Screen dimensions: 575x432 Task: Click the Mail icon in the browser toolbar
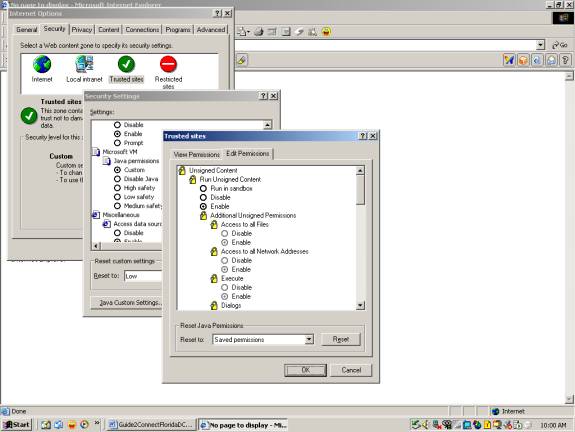click(x=243, y=32)
